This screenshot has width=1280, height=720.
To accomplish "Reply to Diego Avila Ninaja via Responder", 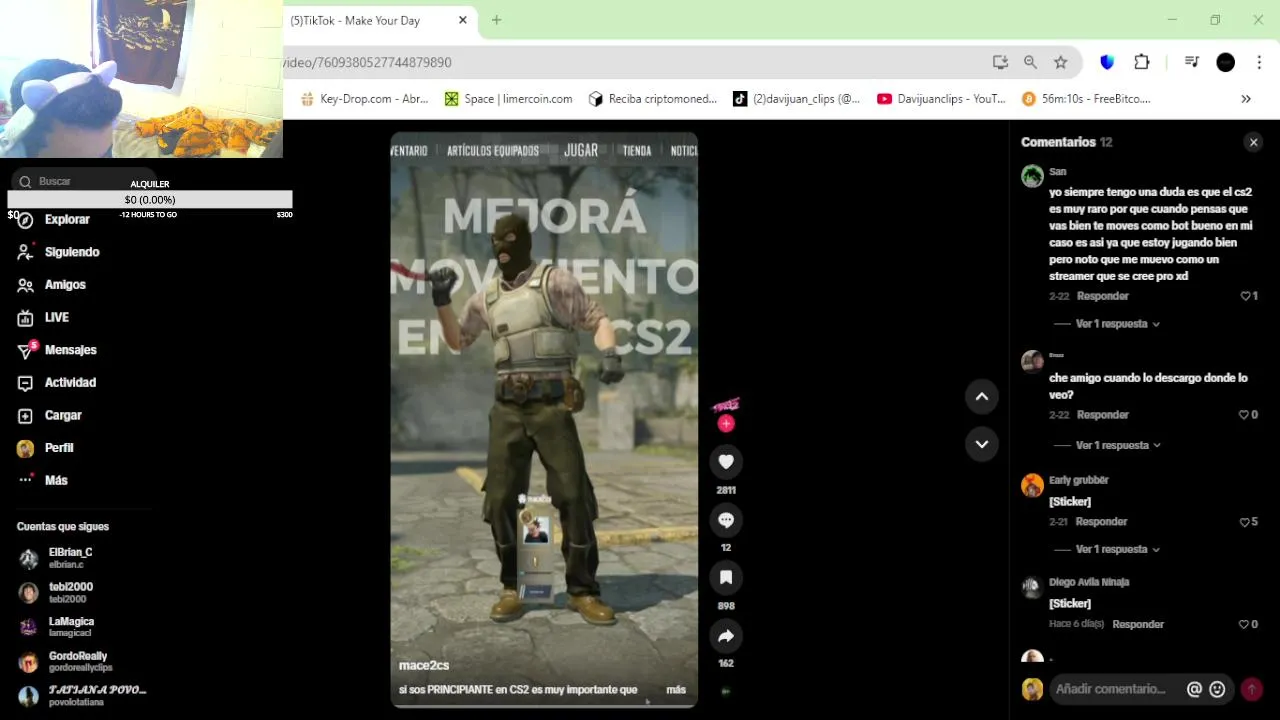I will (x=1138, y=624).
